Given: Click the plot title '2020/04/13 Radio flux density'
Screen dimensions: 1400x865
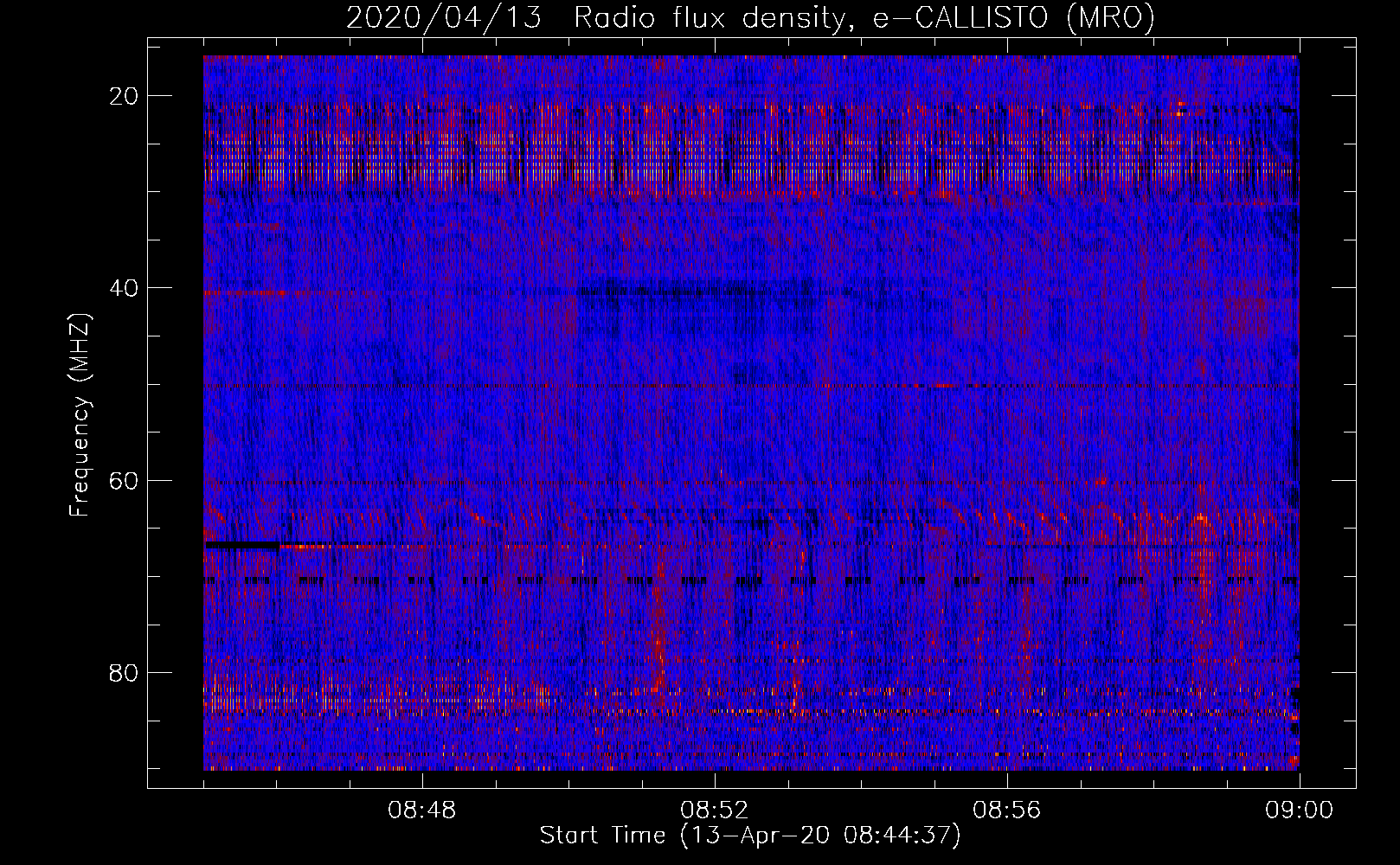Looking at the screenshot, I should click(751, 17).
